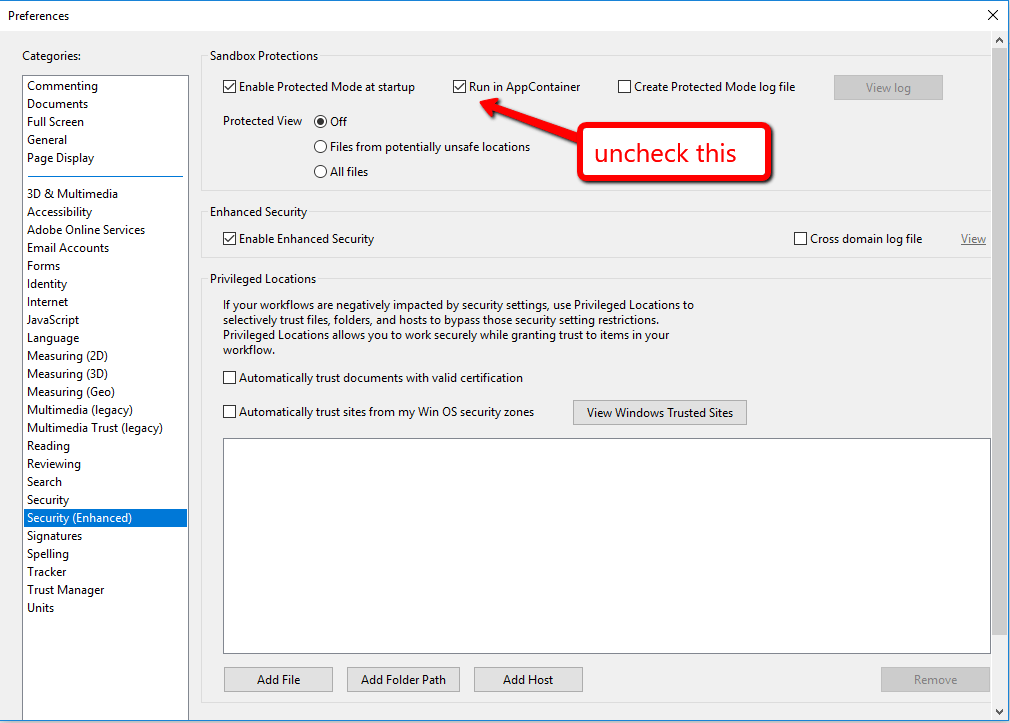Choose Files from potentially unsafe locations
Image resolution: width=1010 pixels, height=723 pixels.
[321, 146]
